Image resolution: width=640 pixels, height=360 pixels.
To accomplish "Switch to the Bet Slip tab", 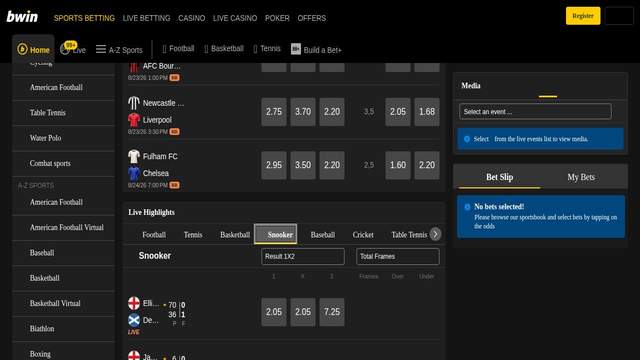I will pos(500,177).
